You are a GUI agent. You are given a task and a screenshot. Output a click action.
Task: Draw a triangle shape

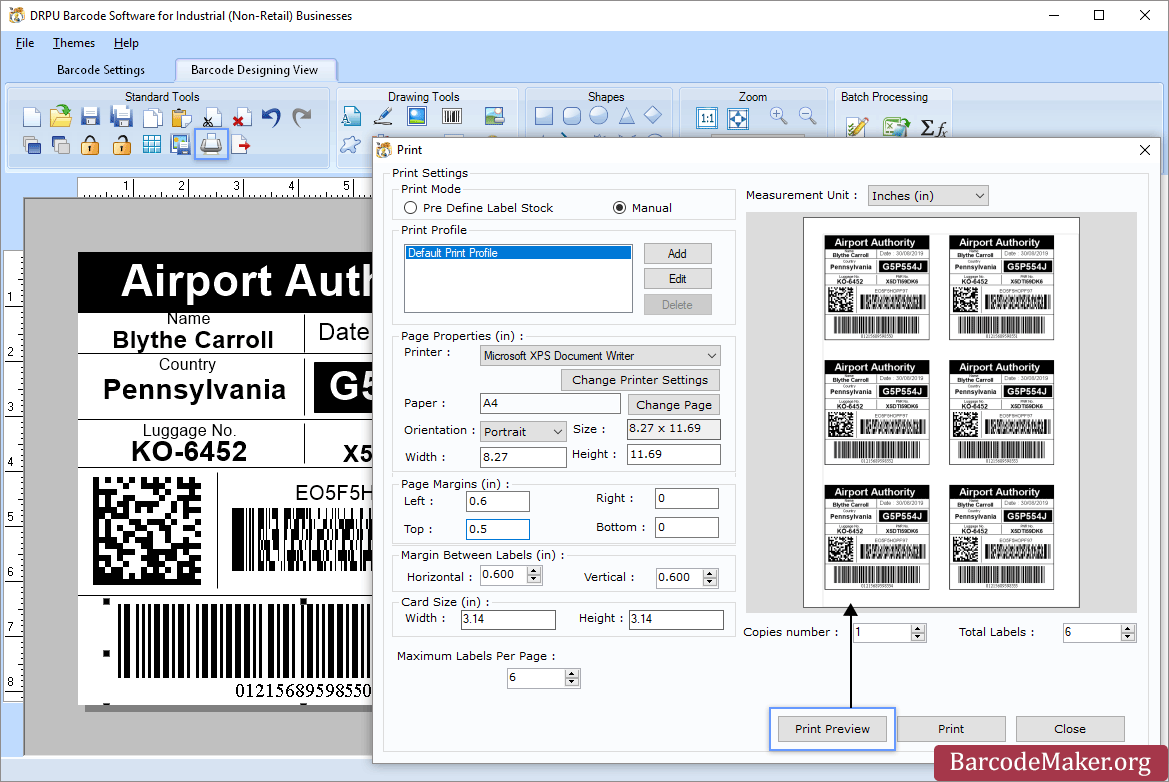pos(626,116)
